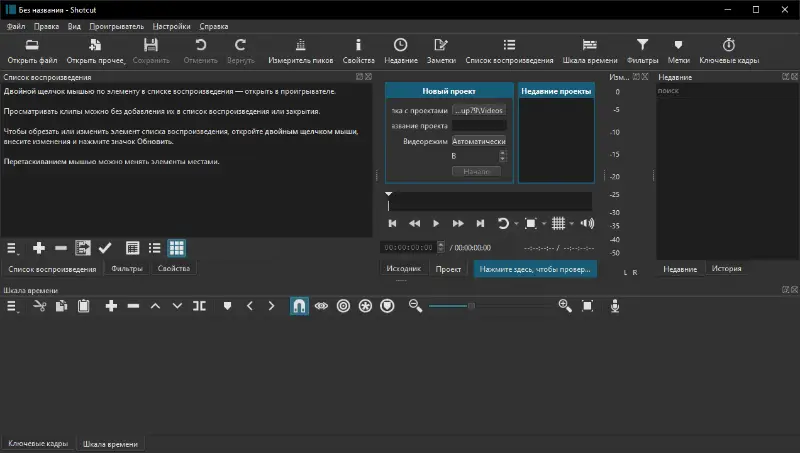Click the timeline append (plus) icon
Screen dimensions: 800x453
point(111,306)
